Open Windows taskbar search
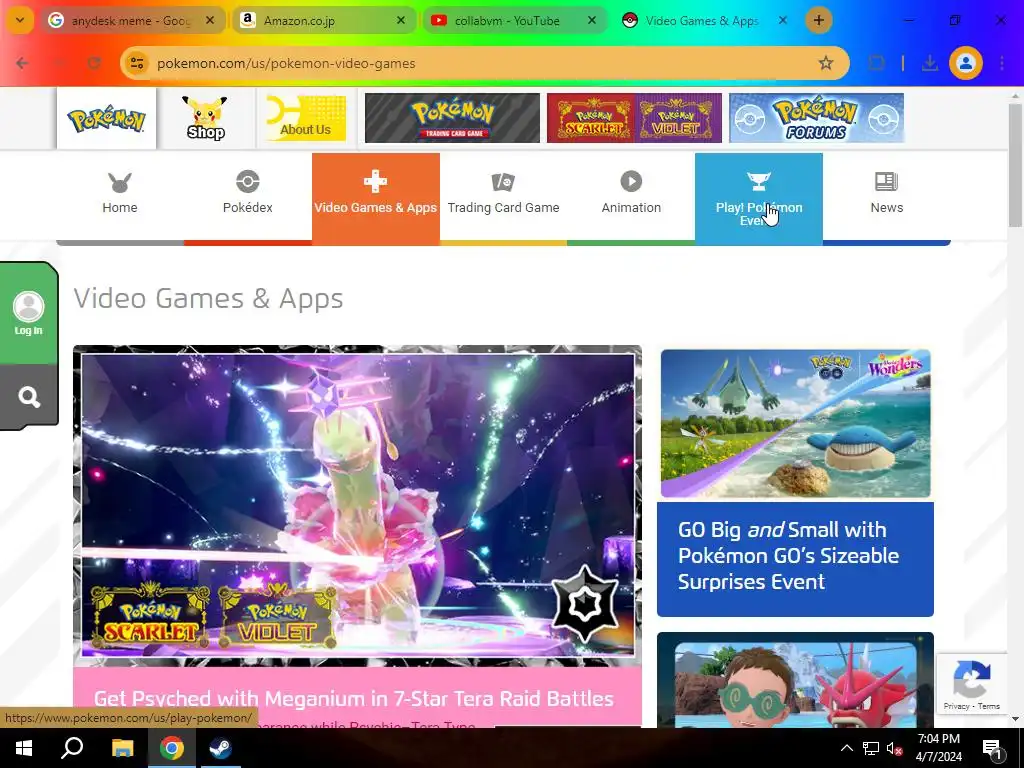The image size is (1024, 768). (72, 748)
